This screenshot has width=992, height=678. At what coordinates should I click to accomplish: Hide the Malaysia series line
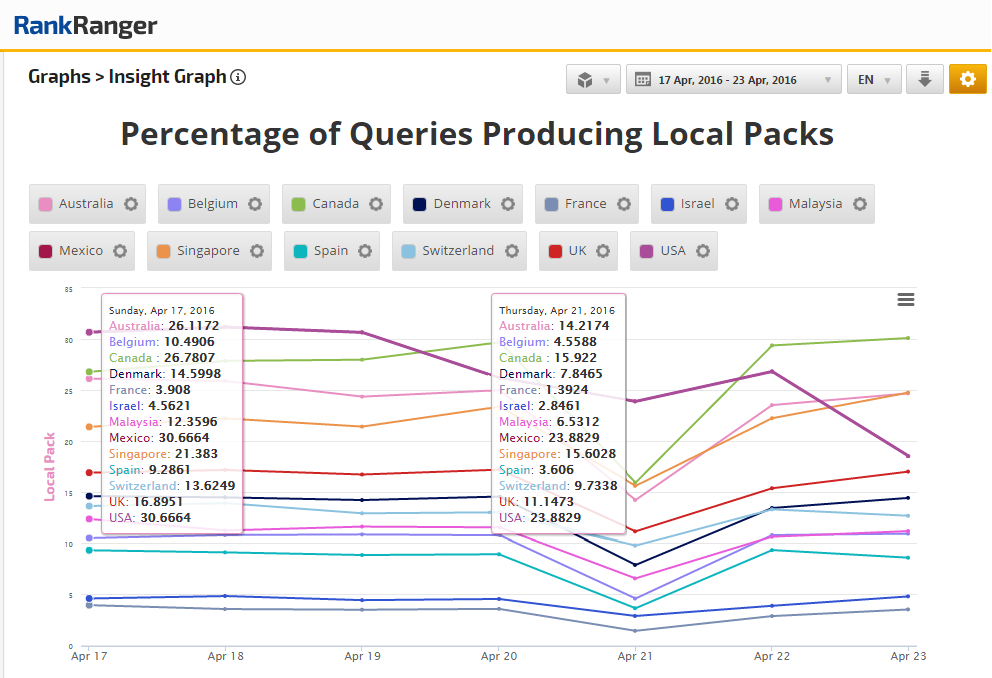coord(814,204)
